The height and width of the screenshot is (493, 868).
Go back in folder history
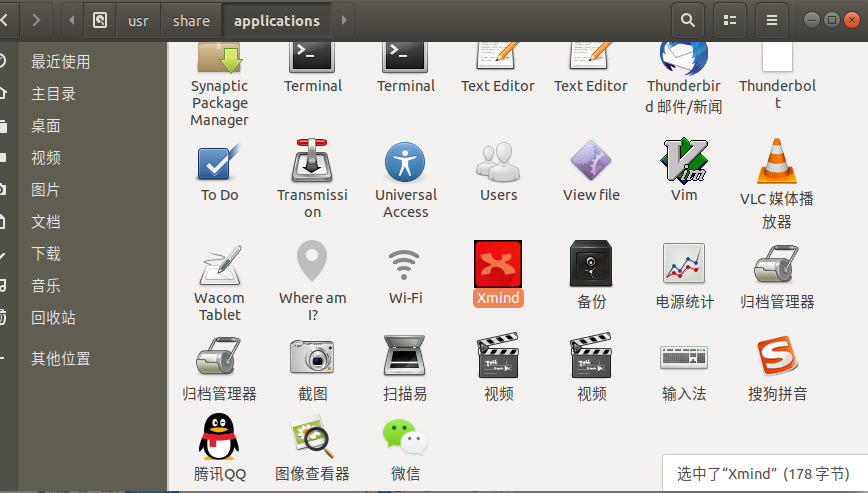click(6, 20)
